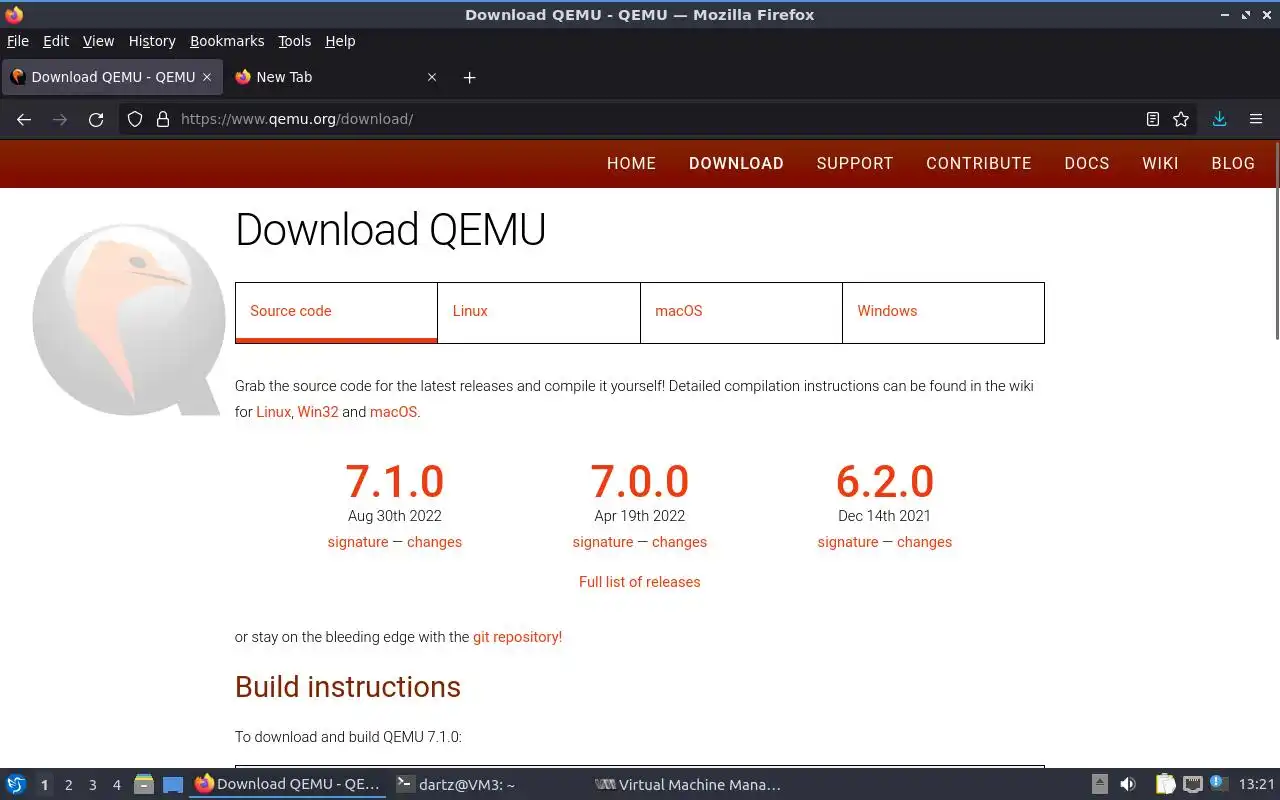Open the macOS compilation instructions link in the paragraph

393,412
